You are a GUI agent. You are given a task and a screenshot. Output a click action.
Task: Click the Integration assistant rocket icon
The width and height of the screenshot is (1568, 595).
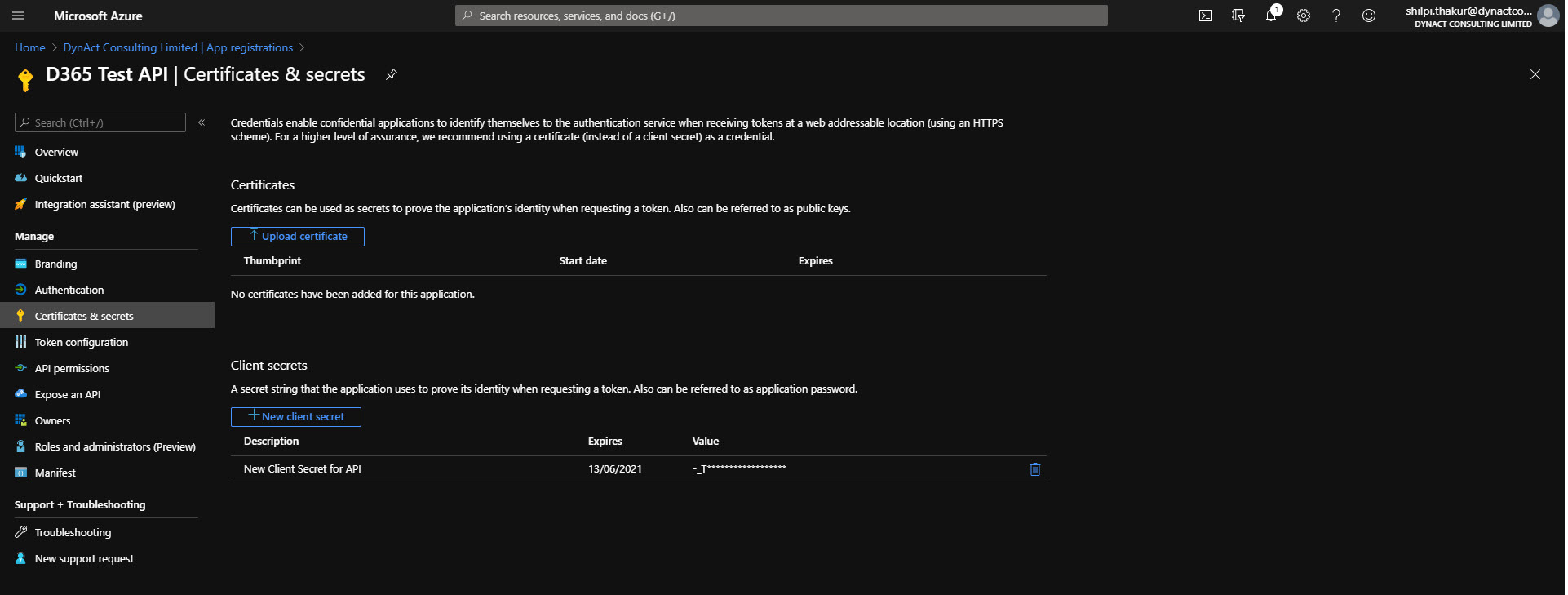(20, 204)
